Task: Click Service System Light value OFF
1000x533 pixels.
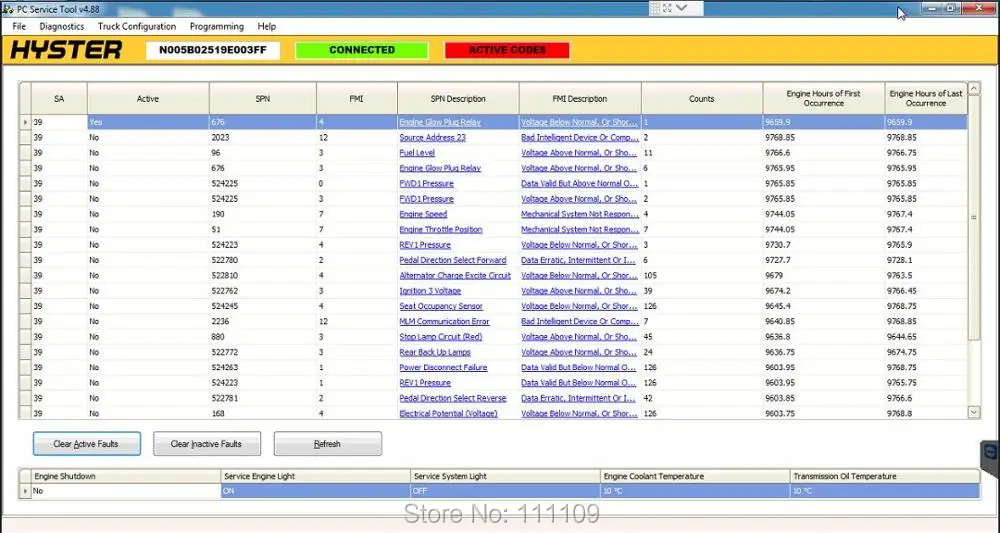Action: tap(506, 491)
